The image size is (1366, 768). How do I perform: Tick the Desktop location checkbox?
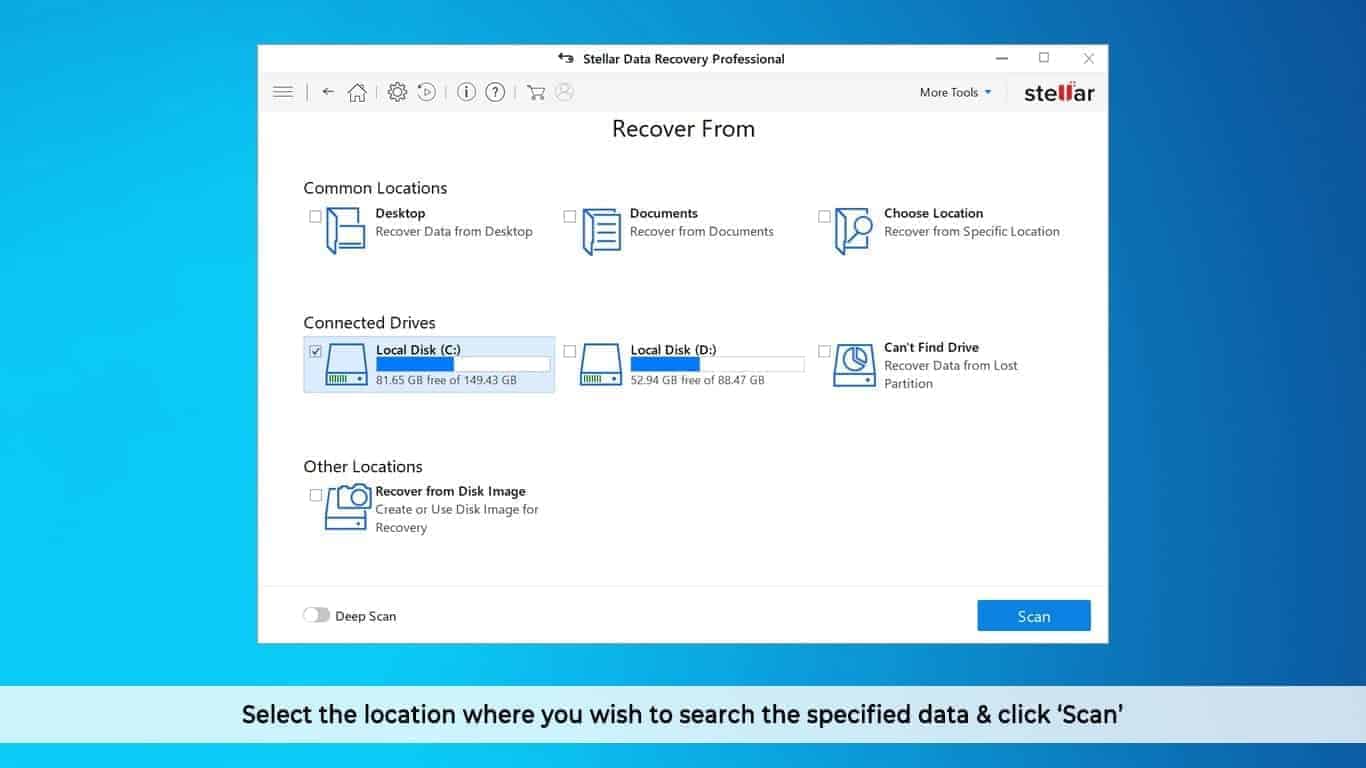click(x=316, y=216)
